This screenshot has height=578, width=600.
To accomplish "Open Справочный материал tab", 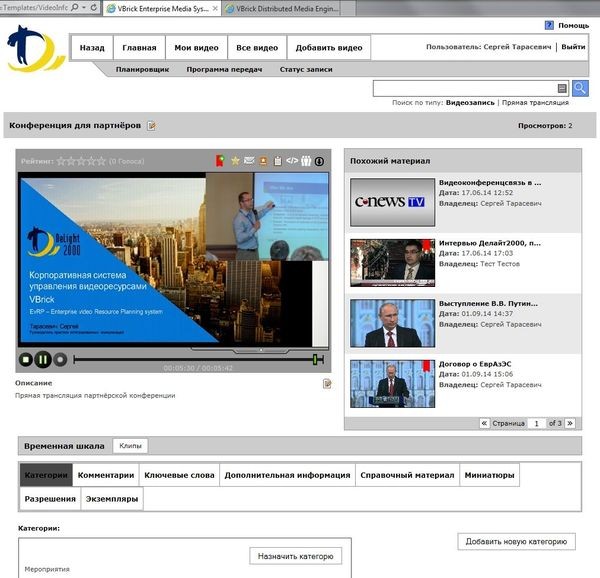I will point(407,475).
